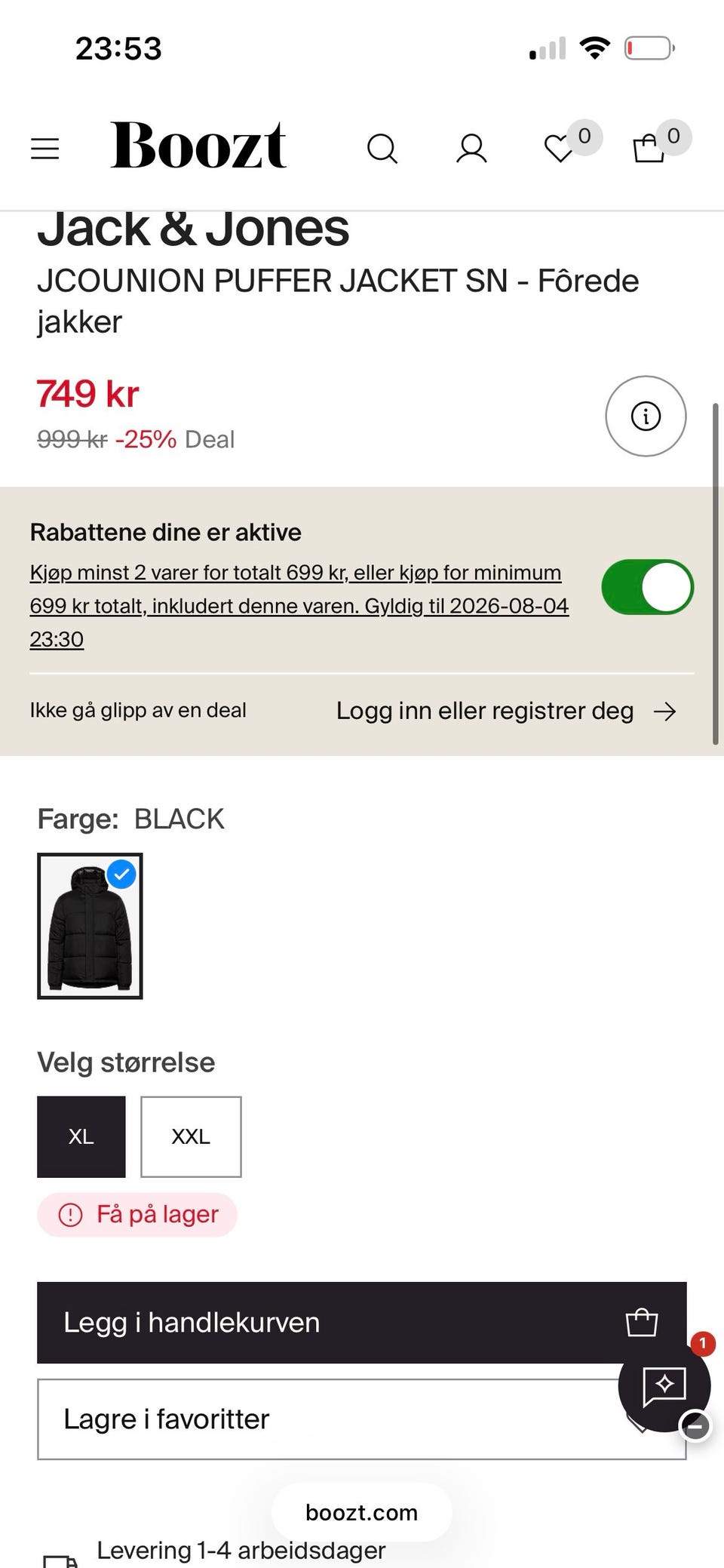This screenshot has height=1568, width=724.
Task: Open the discount terms link text
Action: (299, 606)
